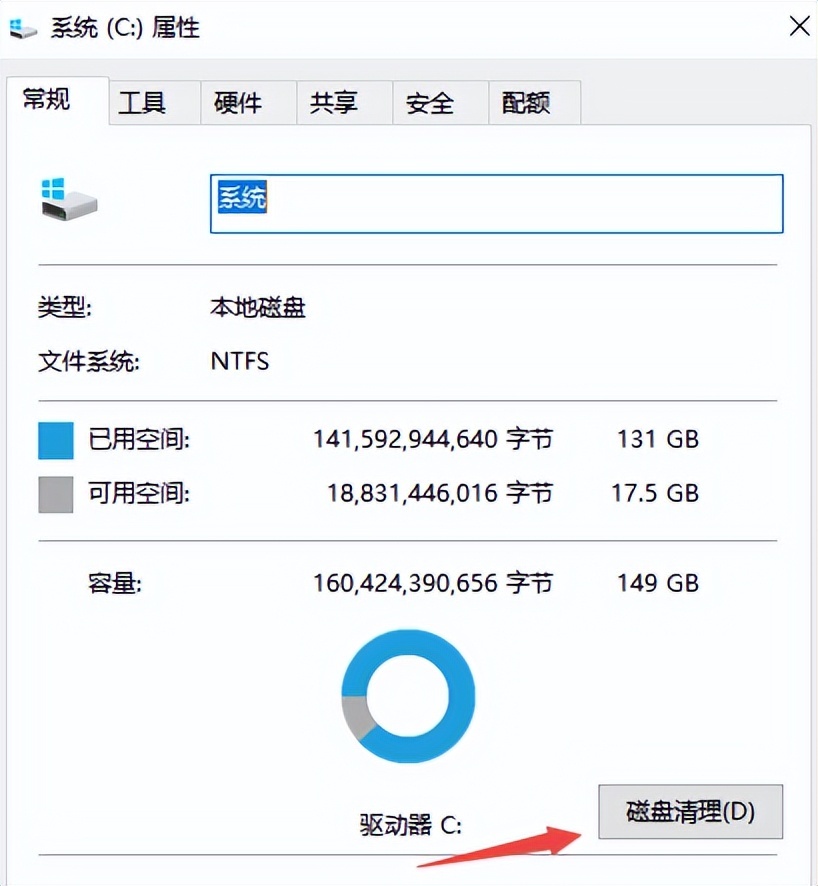Click the 可用空间 label
This screenshot has width=818, height=886.
click(139, 493)
